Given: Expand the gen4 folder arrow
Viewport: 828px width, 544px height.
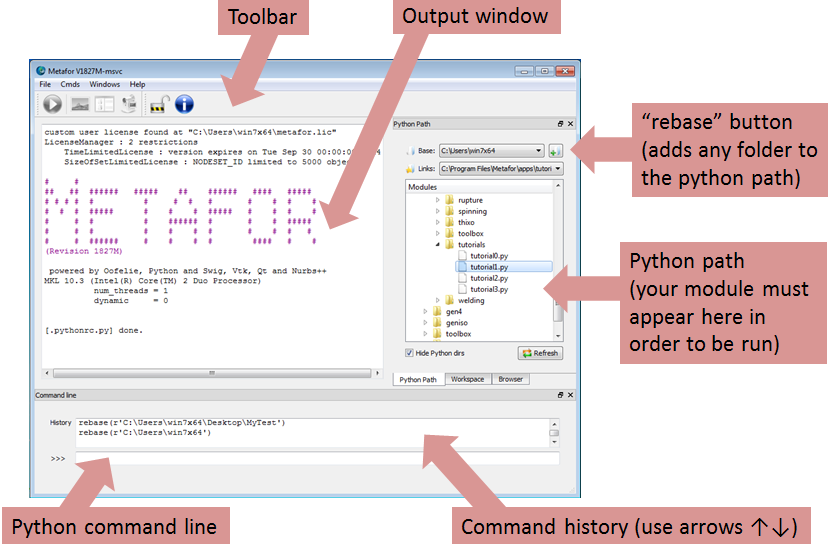Looking at the screenshot, I should point(425,312).
